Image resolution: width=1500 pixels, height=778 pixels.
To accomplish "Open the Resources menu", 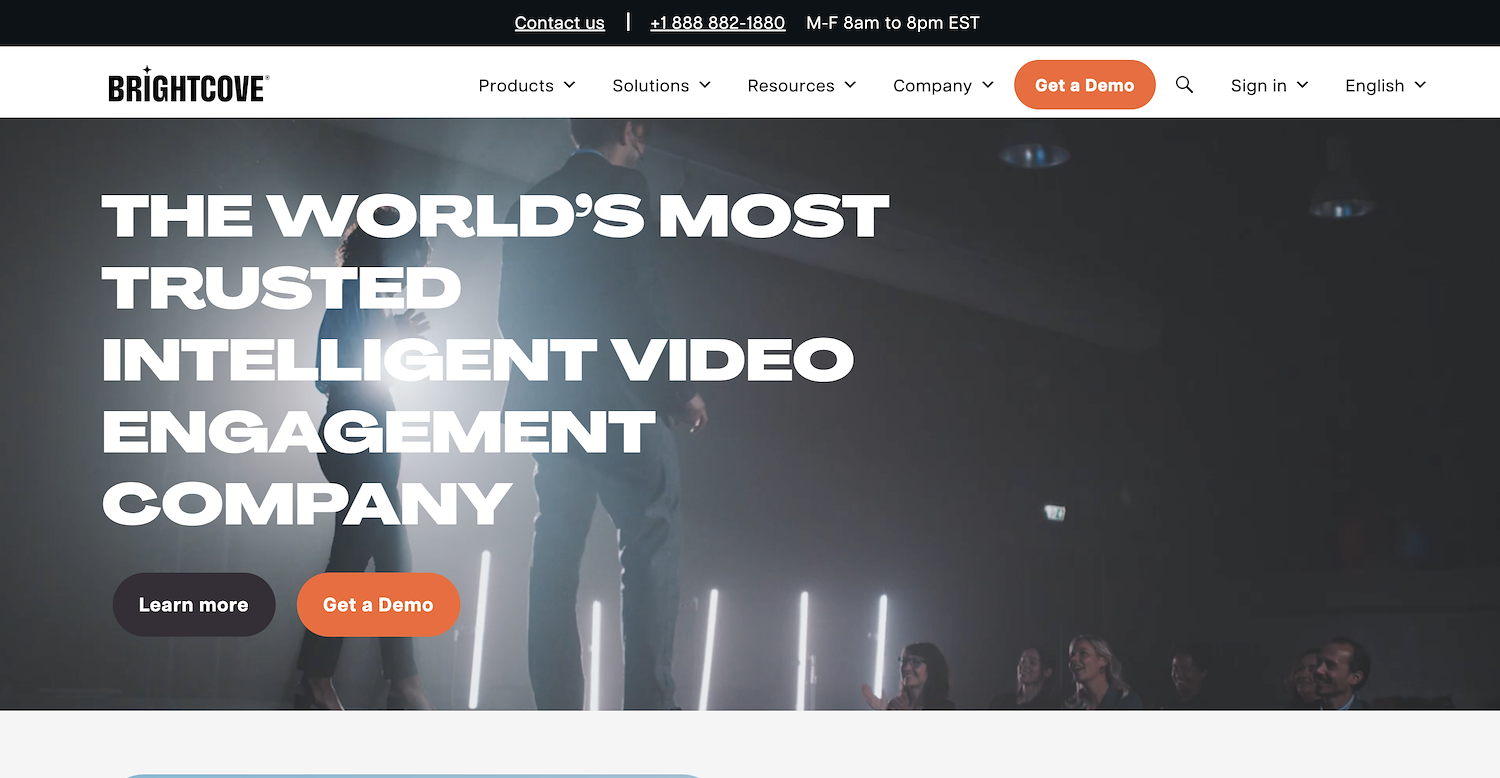I will (x=802, y=86).
